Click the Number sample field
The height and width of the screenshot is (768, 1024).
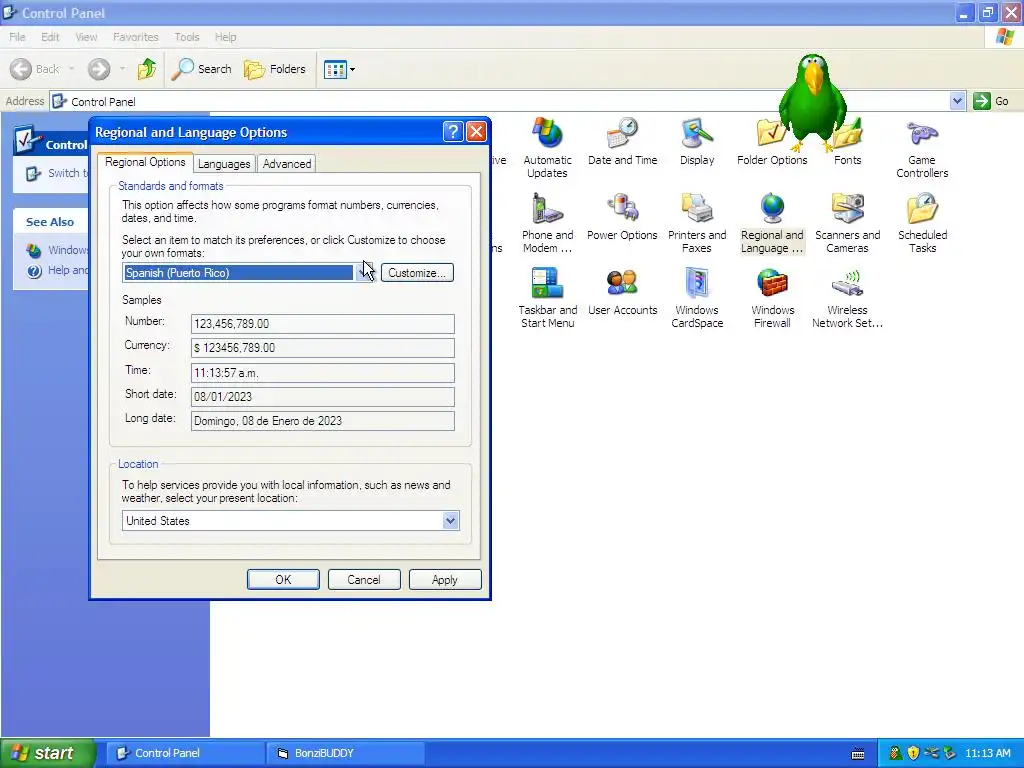point(323,324)
